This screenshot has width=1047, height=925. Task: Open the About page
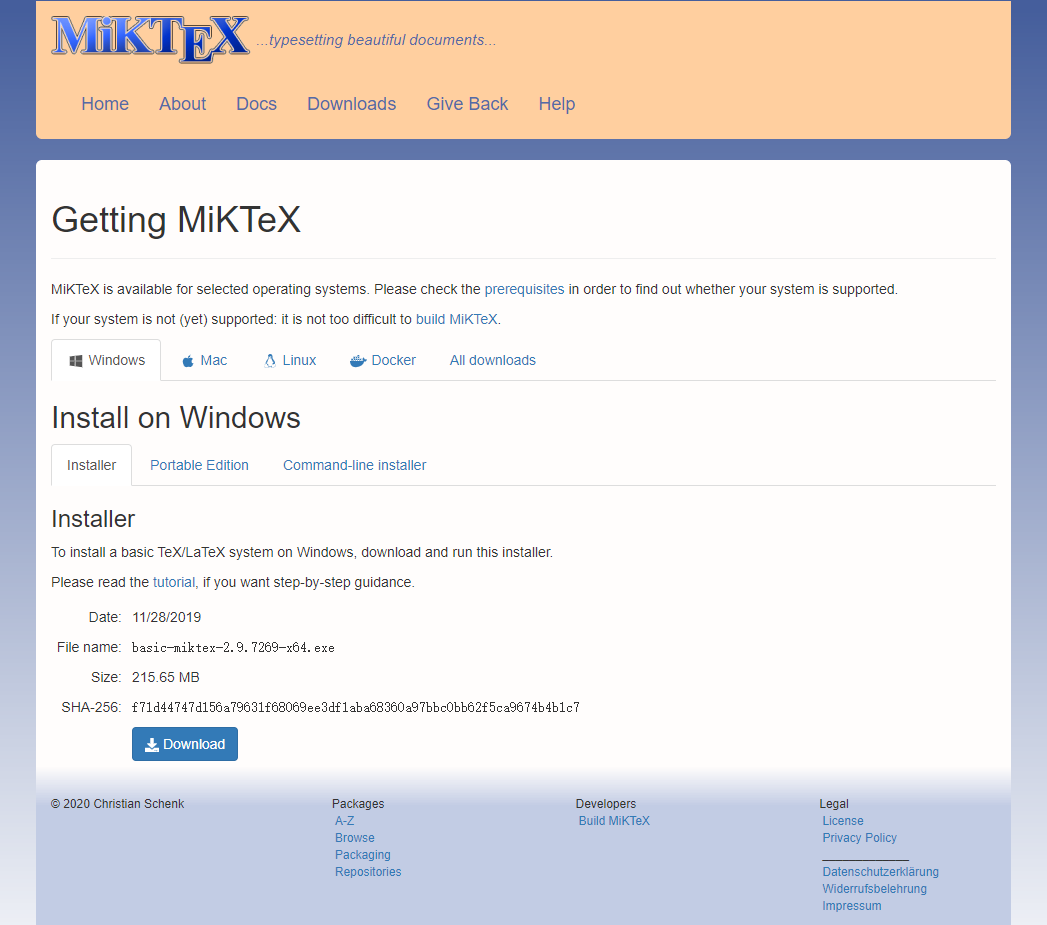pos(182,104)
